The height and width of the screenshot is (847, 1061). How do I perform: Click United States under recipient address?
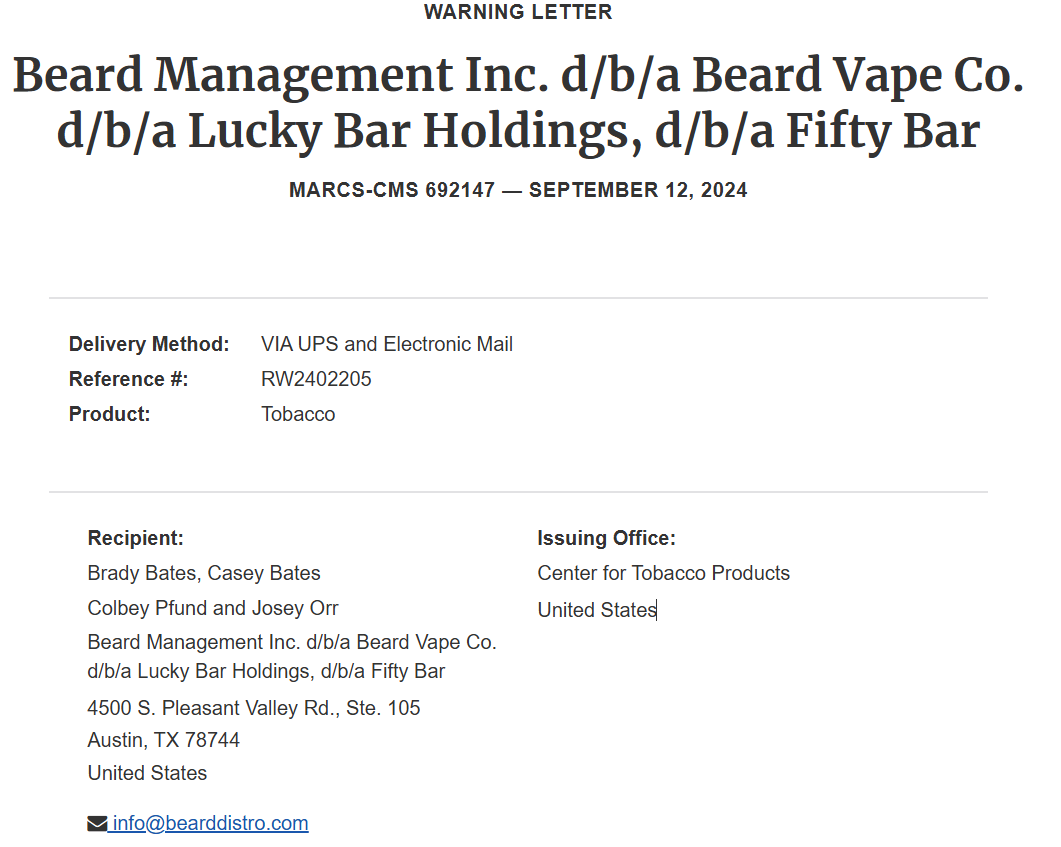point(147,773)
